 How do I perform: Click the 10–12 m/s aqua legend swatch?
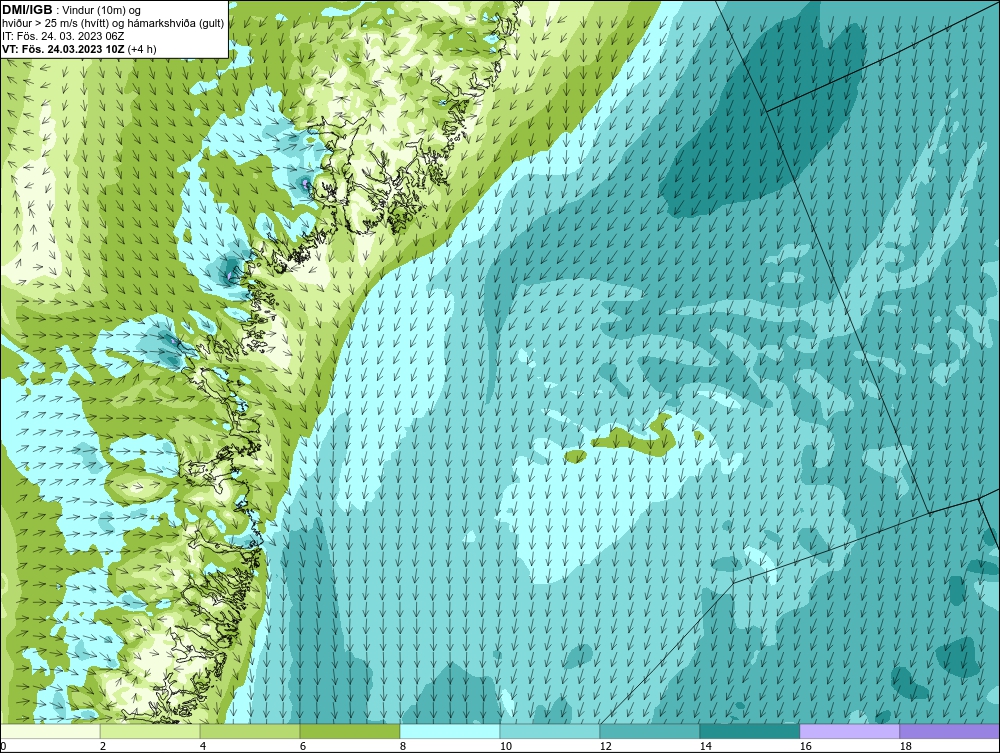click(x=550, y=731)
